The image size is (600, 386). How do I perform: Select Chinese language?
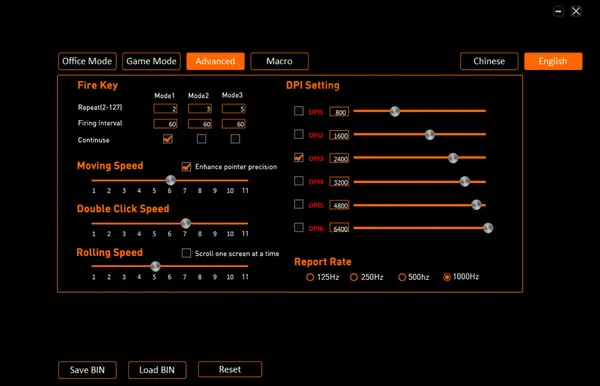489,61
